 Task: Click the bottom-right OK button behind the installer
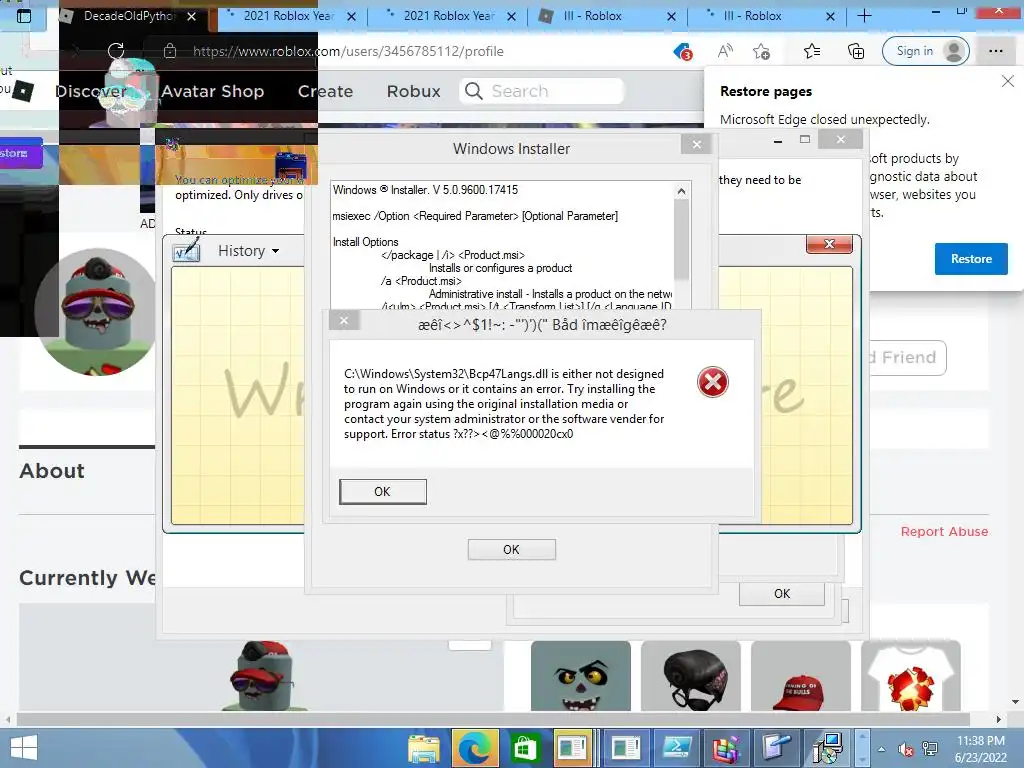pos(782,594)
